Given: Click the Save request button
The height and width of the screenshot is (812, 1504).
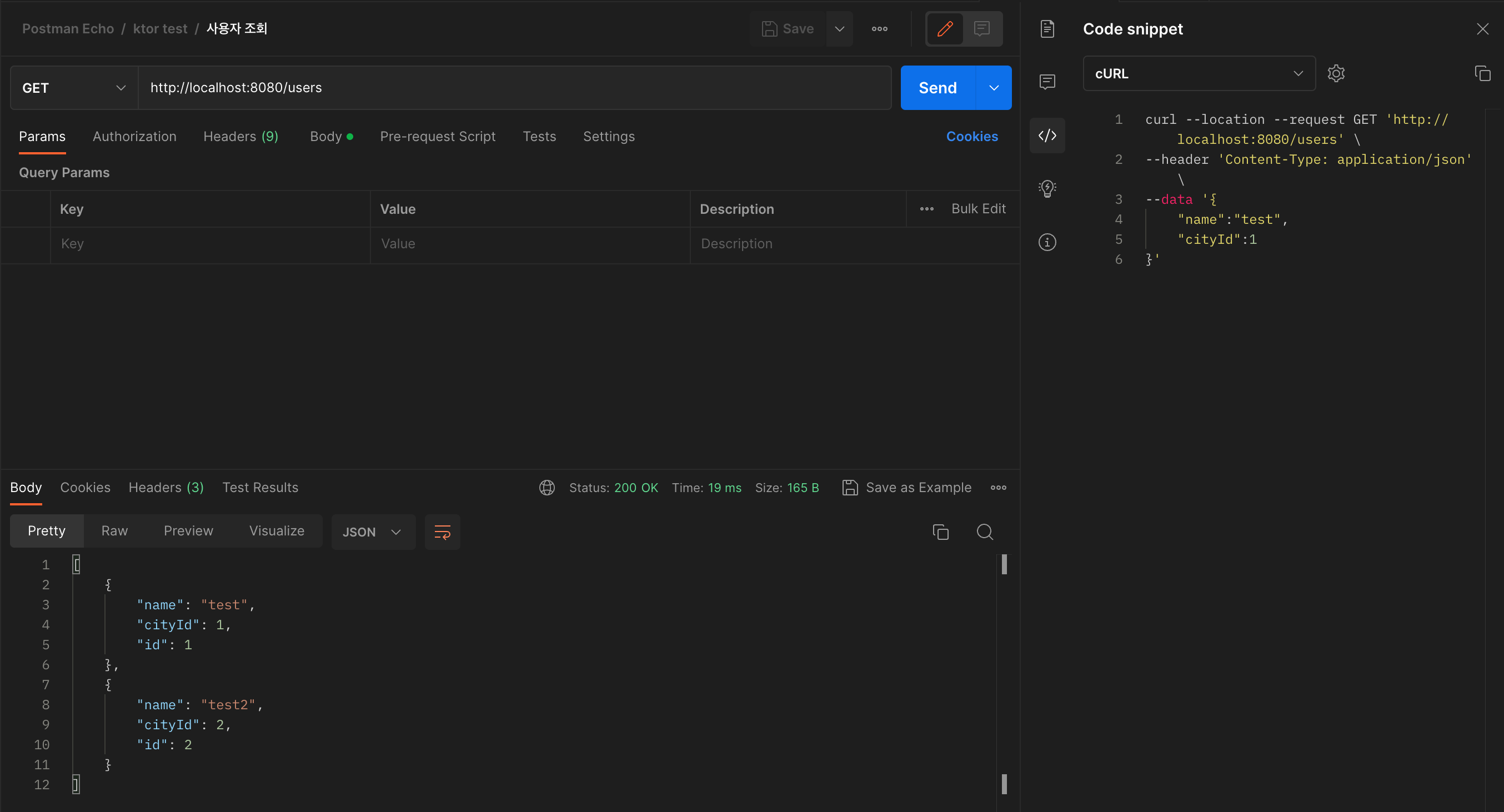Looking at the screenshot, I should click(x=788, y=29).
